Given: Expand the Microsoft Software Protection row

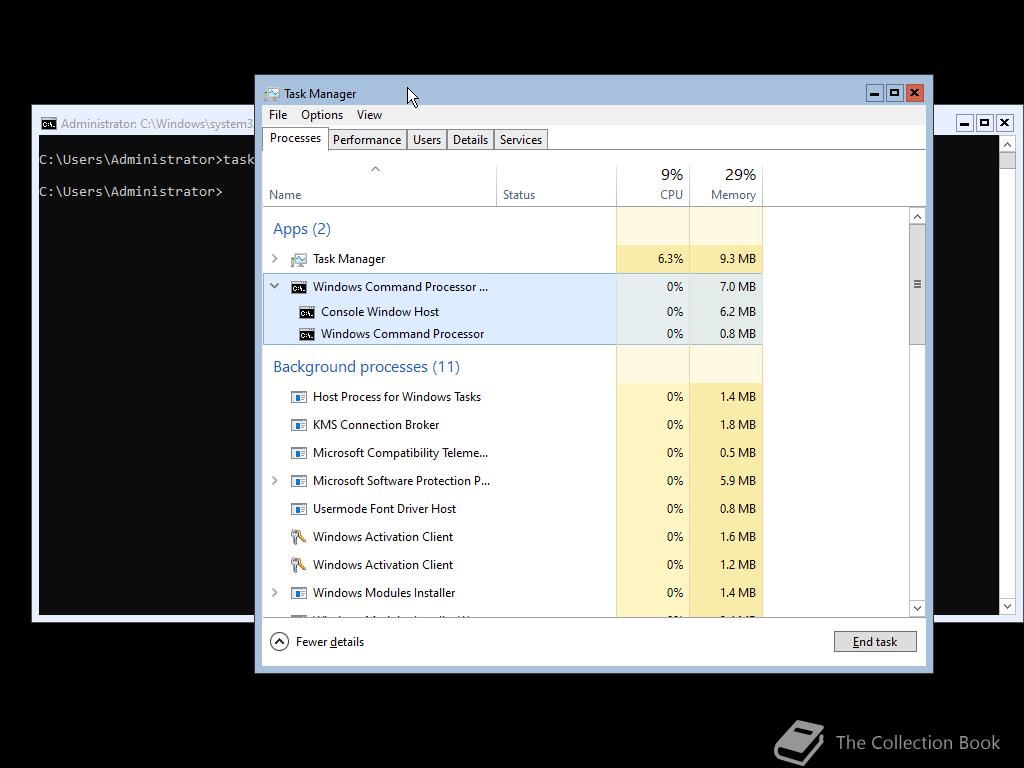Looking at the screenshot, I should pyautogui.click(x=275, y=481).
